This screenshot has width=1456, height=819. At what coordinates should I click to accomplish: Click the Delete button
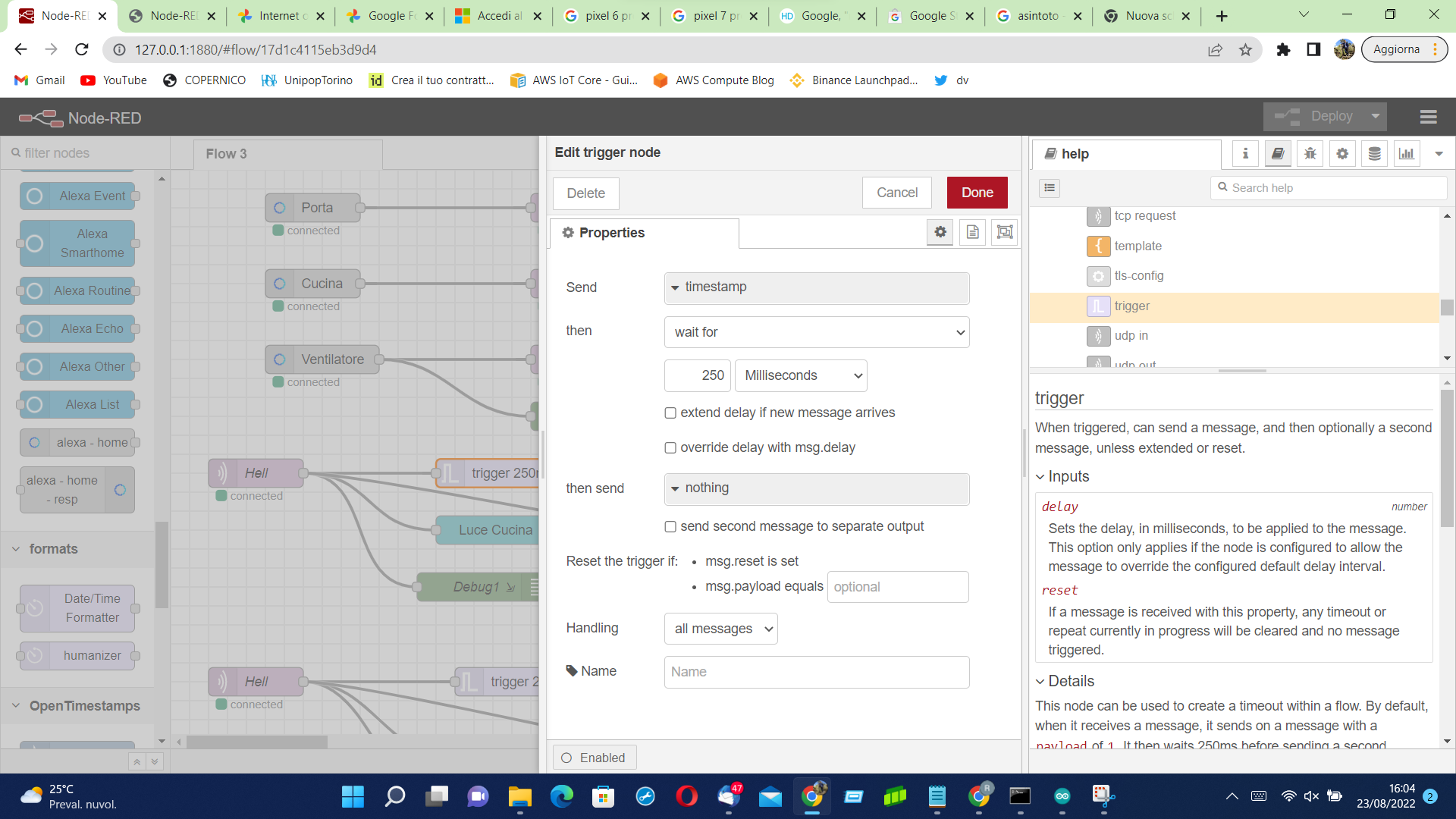click(585, 193)
